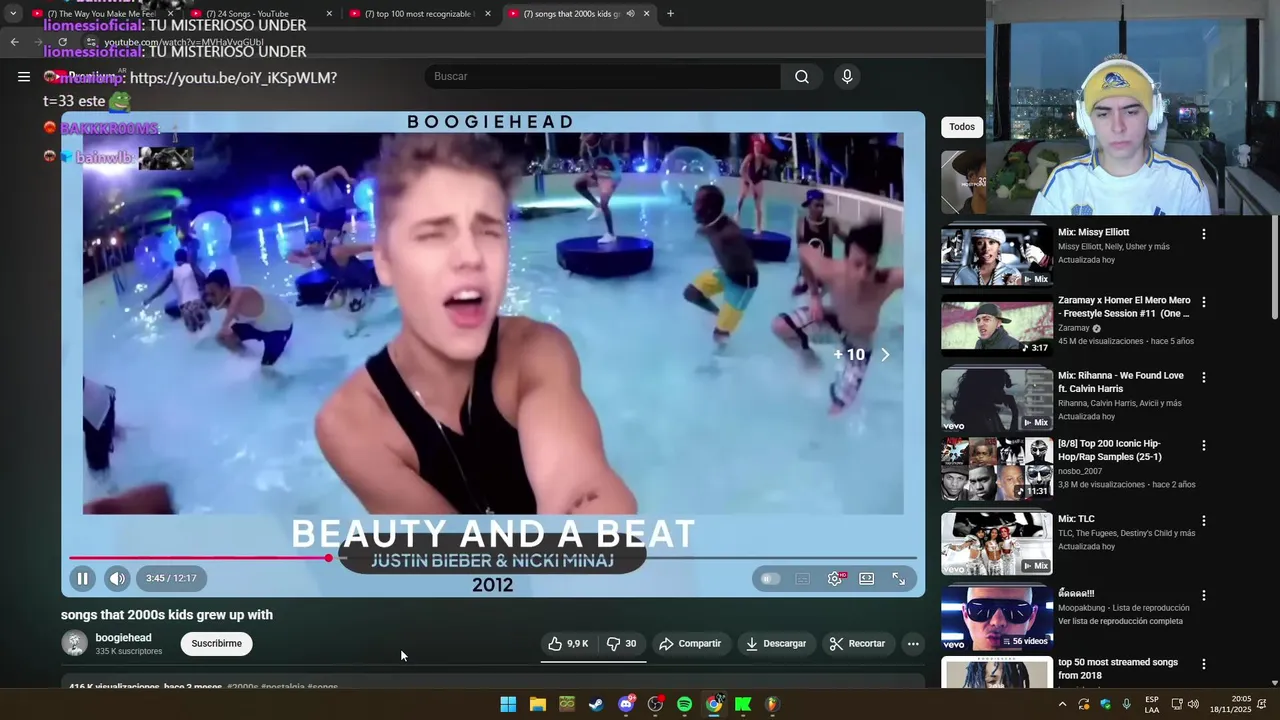1280x720 pixels.
Task: Open Discord from the taskbar
Action: [x=626, y=704]
